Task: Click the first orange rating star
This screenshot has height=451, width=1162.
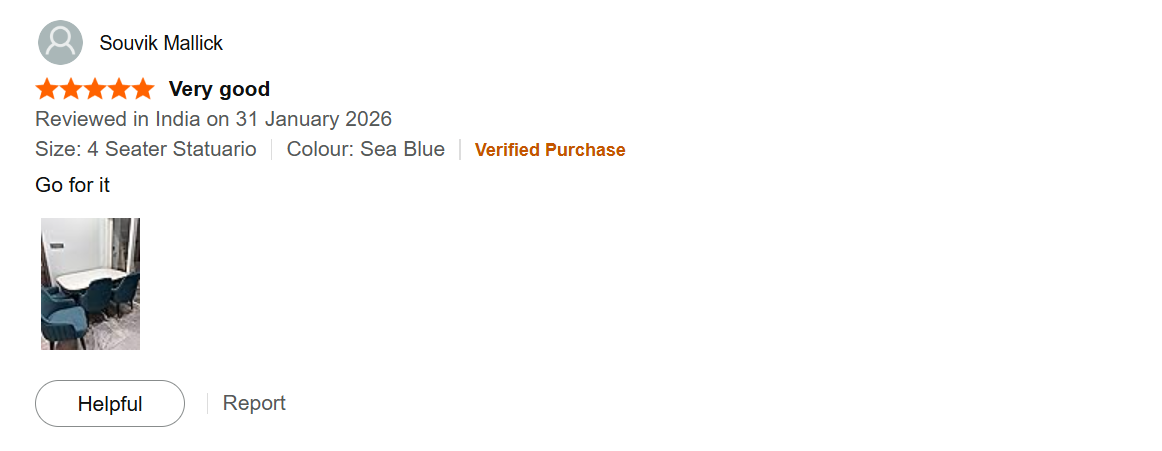Action: coord(47,89)
